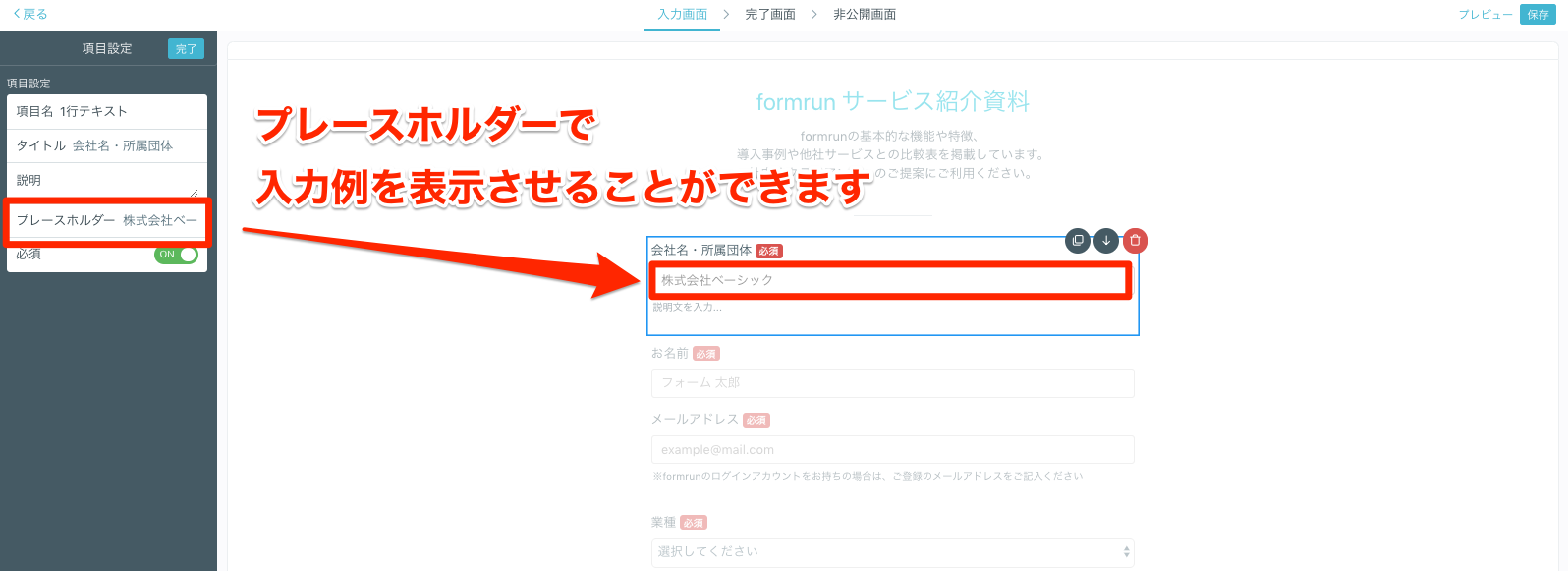Toggle the 必須 required switch
The height and width of the screenshot is (571, 1568).
click(x=176, y=255)
